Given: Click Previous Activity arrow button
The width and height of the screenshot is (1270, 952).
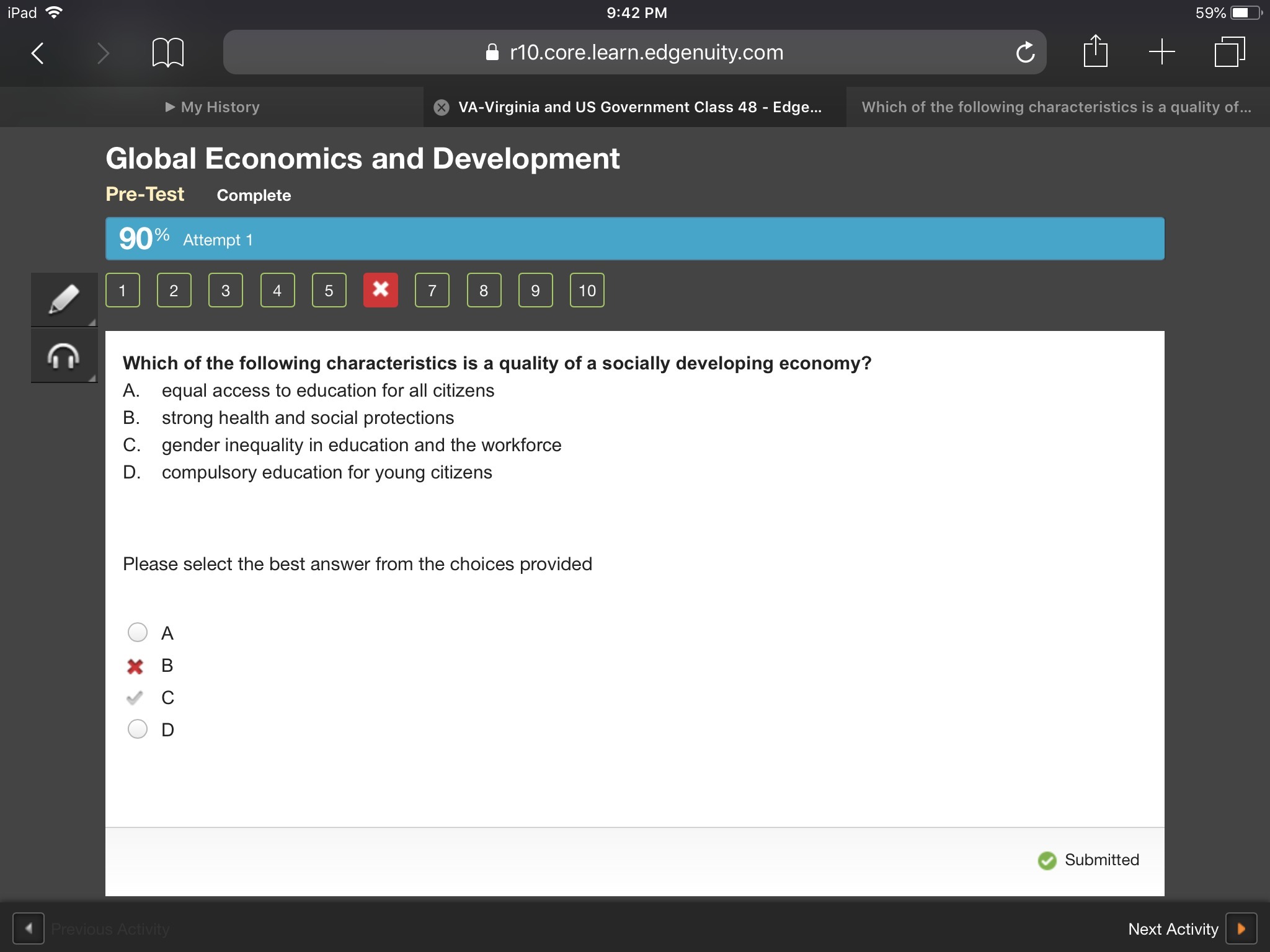Looking at the screenshot, I should click(x=29, y=928).
